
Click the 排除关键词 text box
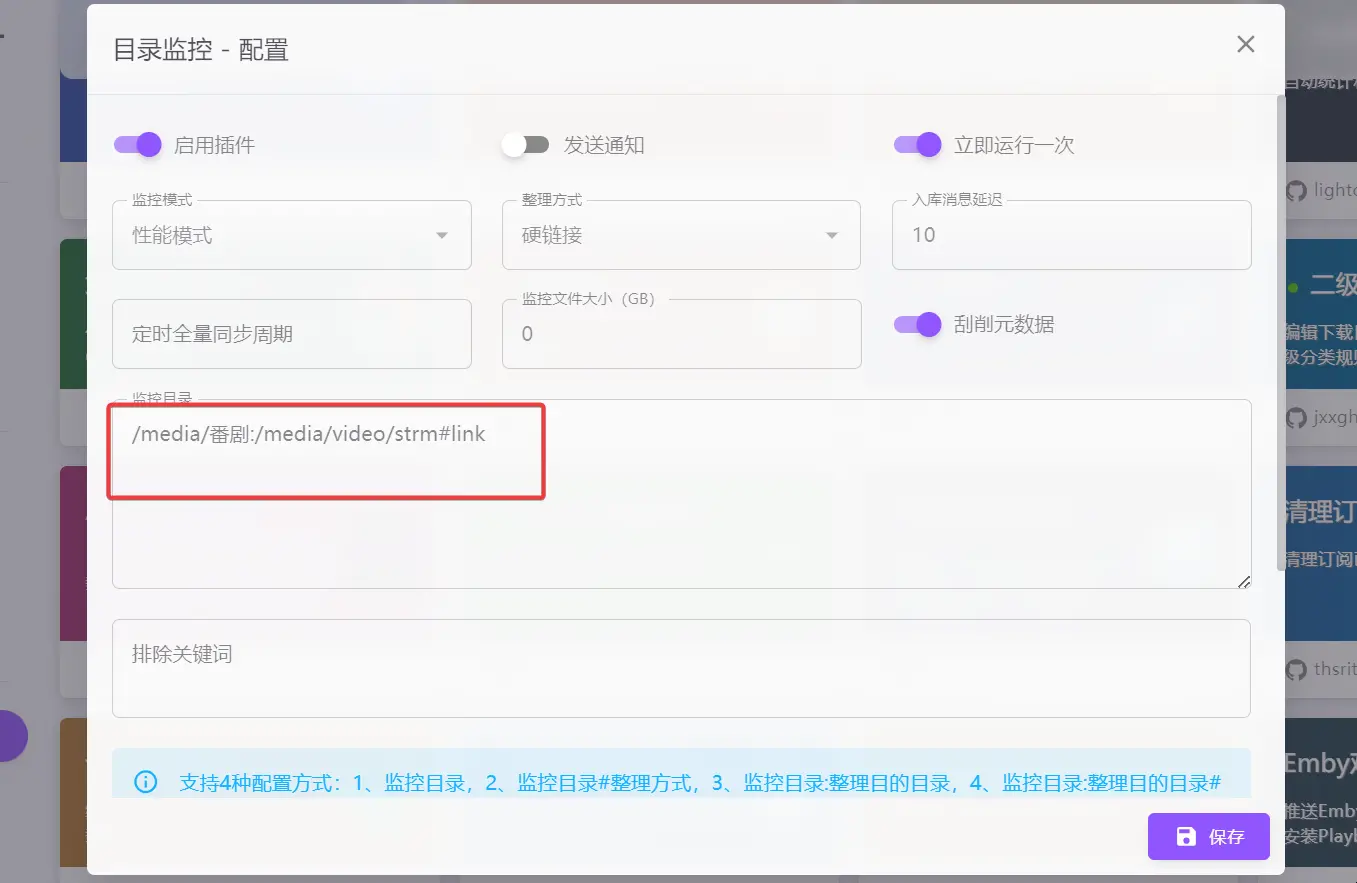point(680,668)
